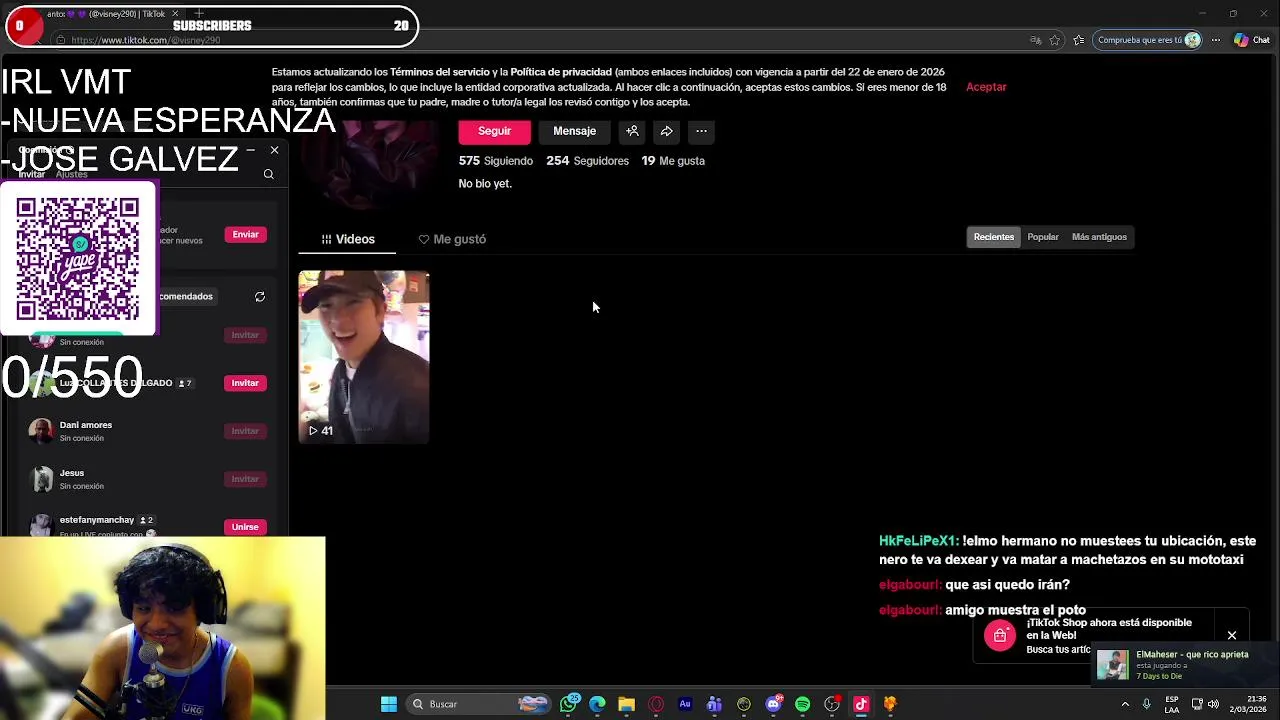Click Dani amores' avatar in the list
The width and height of the screenshot is (1280, 720).
41,431
